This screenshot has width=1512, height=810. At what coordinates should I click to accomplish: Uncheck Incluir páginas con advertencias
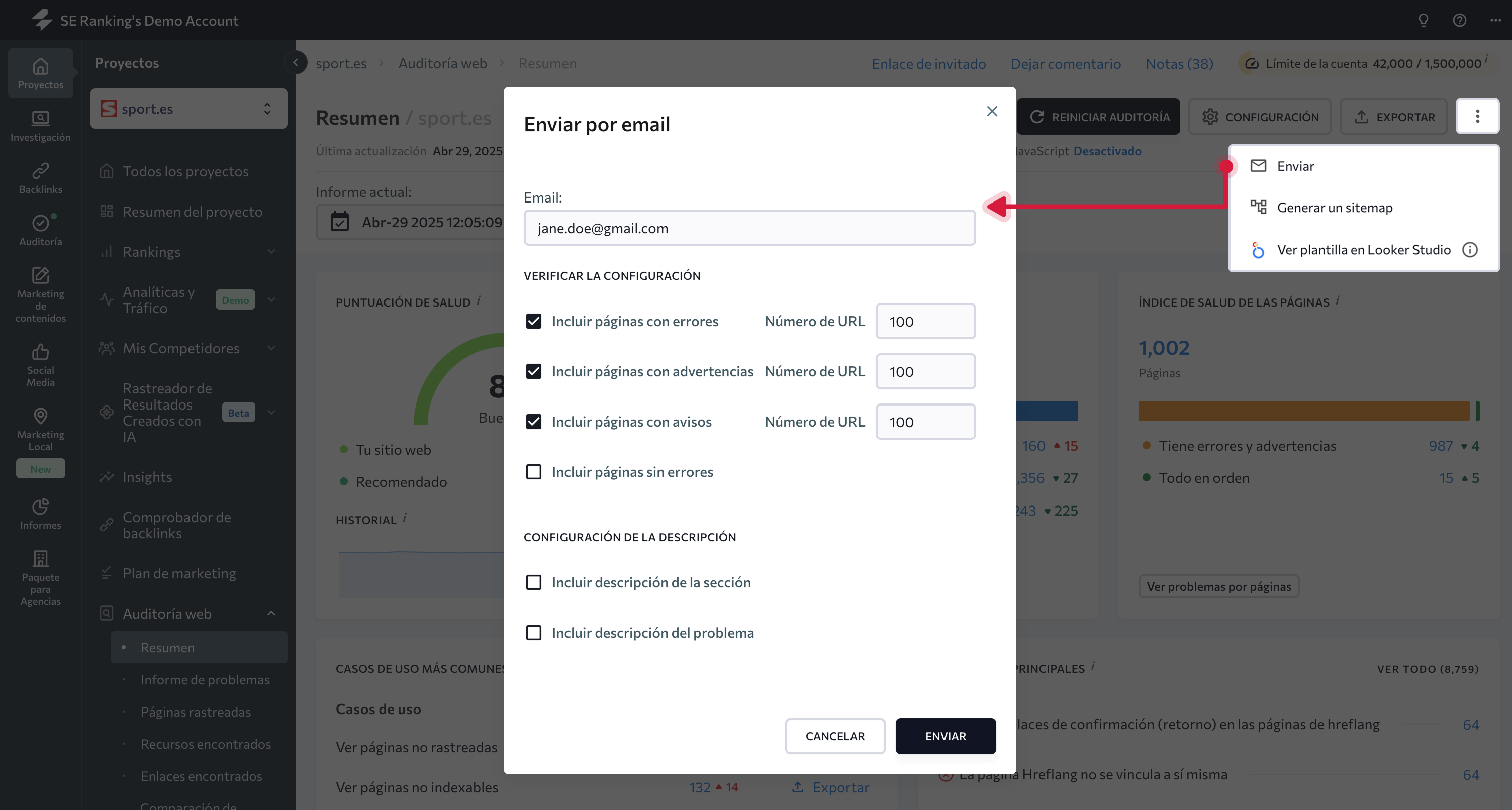pos(533,371)
